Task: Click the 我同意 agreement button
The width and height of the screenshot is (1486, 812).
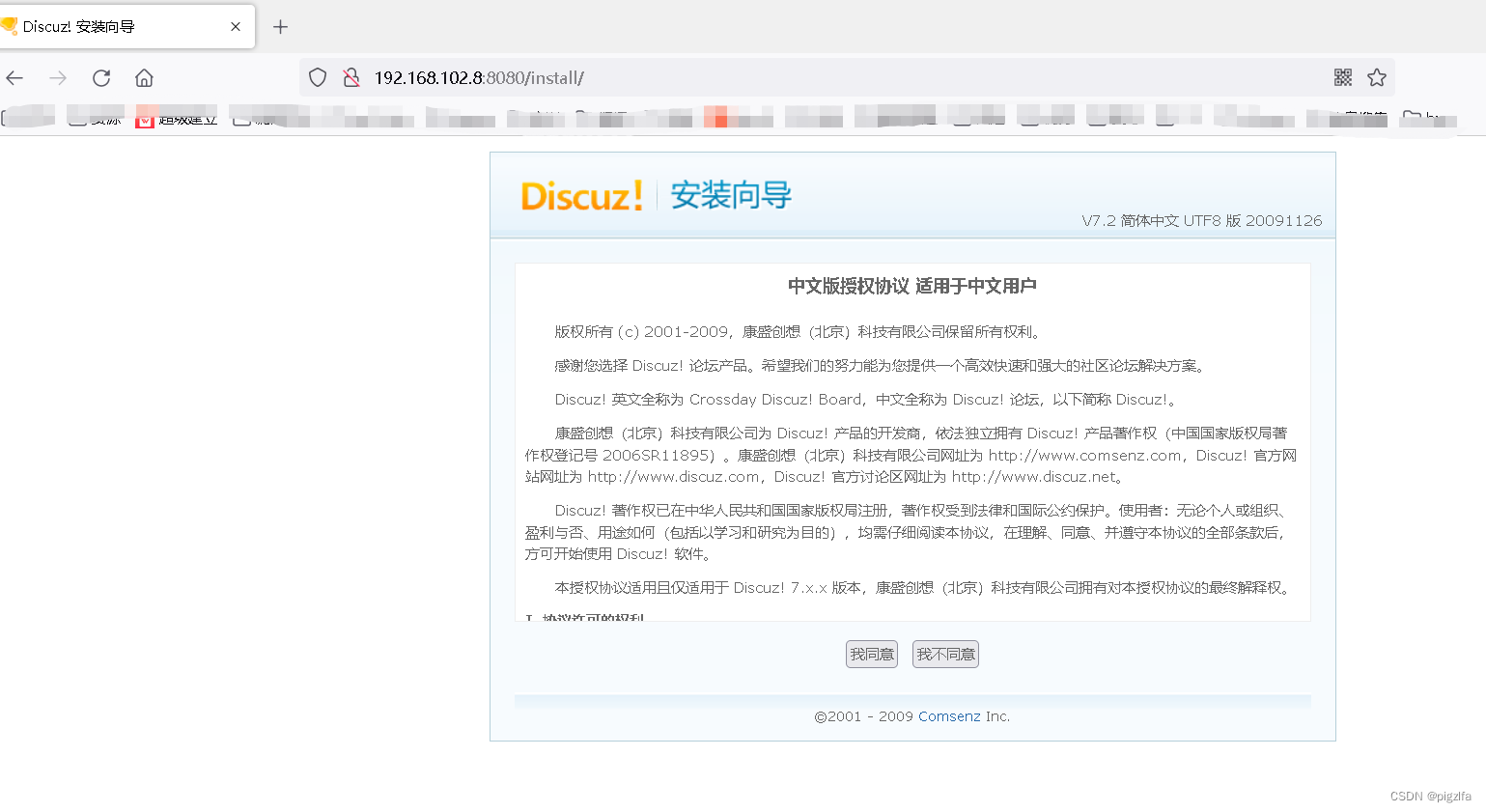Action: point(871,654)
